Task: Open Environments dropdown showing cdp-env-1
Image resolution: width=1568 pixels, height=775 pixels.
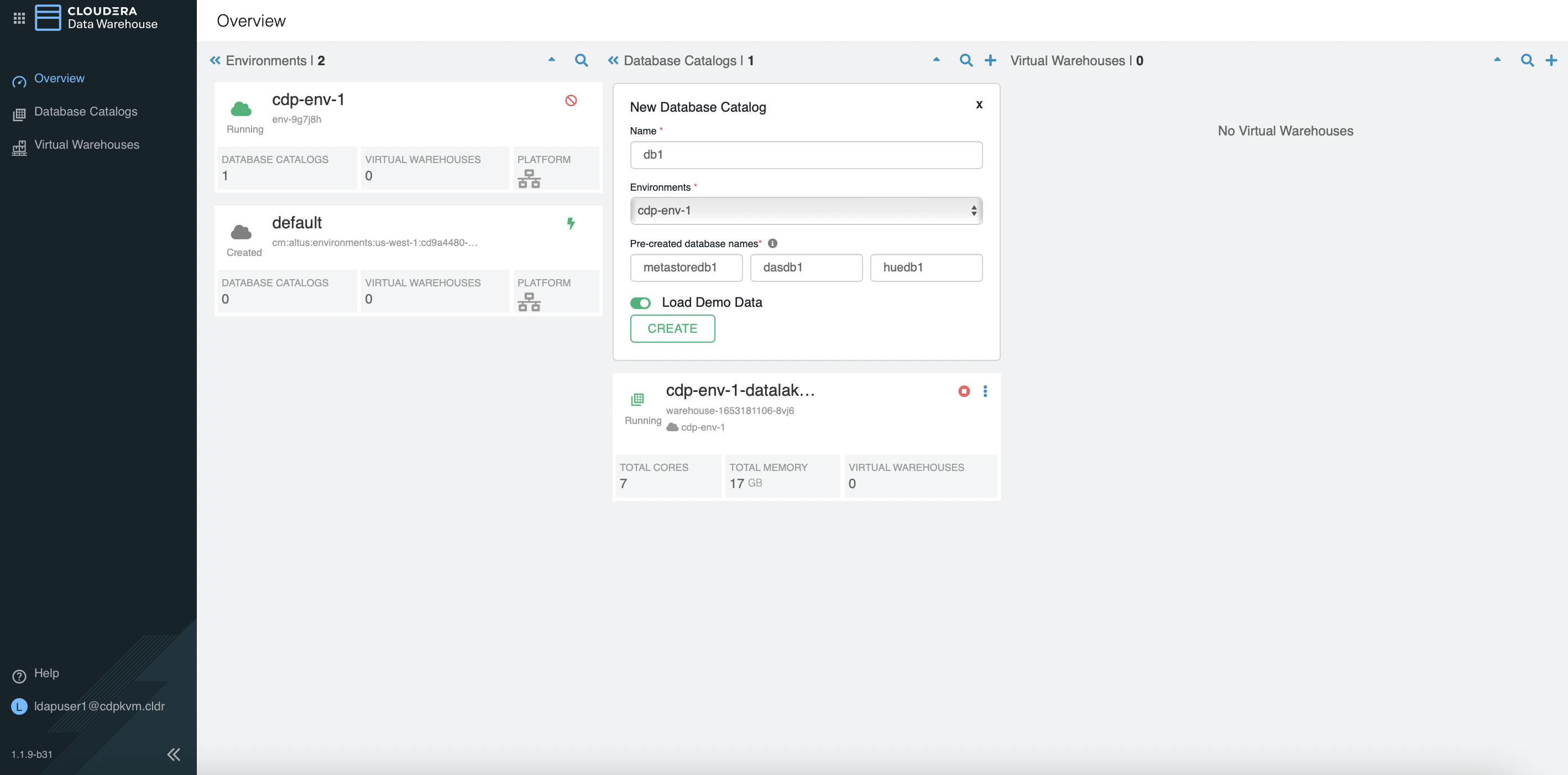Action: point(806,211)
